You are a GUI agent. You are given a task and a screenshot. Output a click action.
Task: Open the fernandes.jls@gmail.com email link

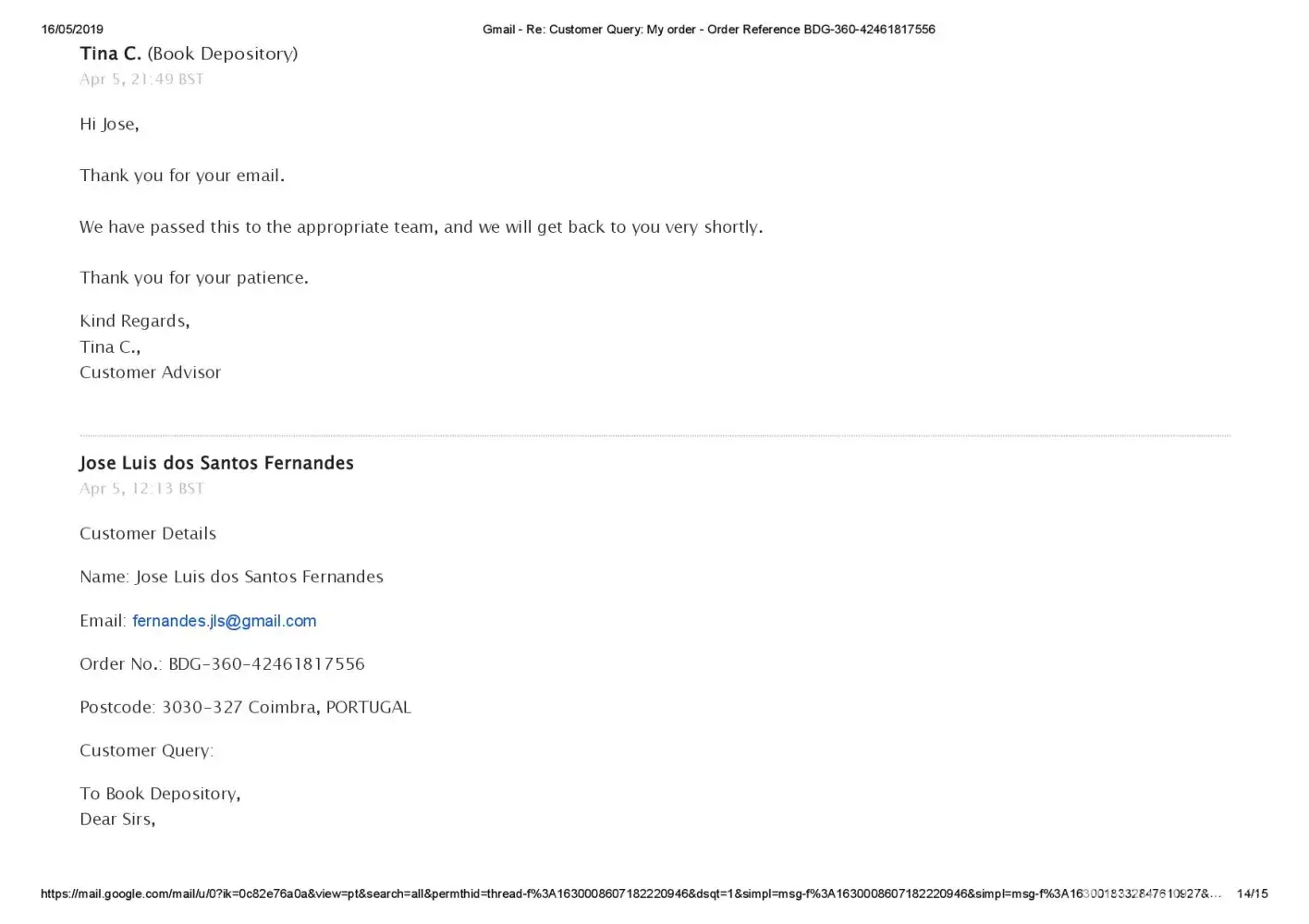pos(224,621)
